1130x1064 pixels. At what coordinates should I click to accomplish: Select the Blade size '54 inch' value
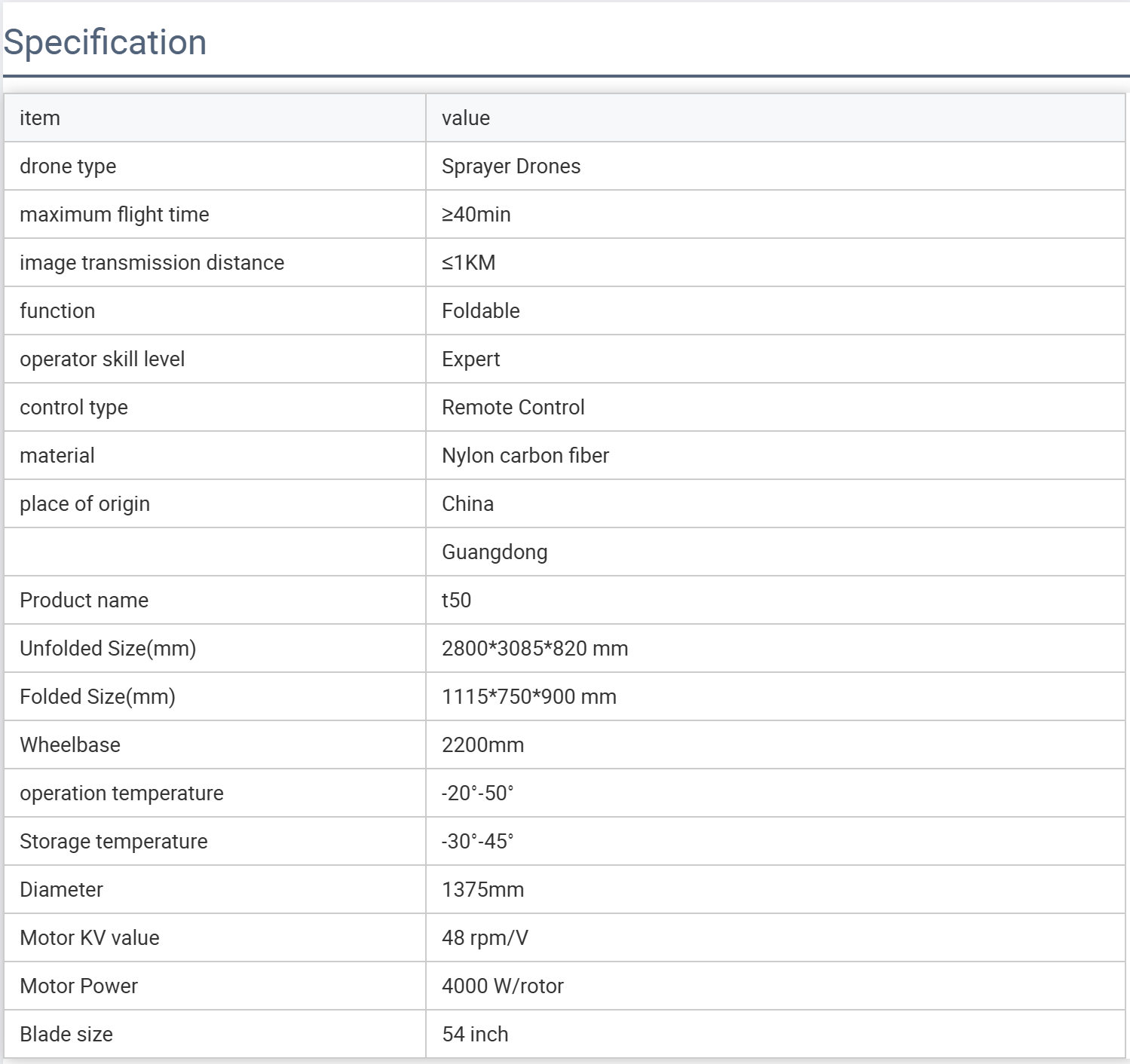(476, 1035)
